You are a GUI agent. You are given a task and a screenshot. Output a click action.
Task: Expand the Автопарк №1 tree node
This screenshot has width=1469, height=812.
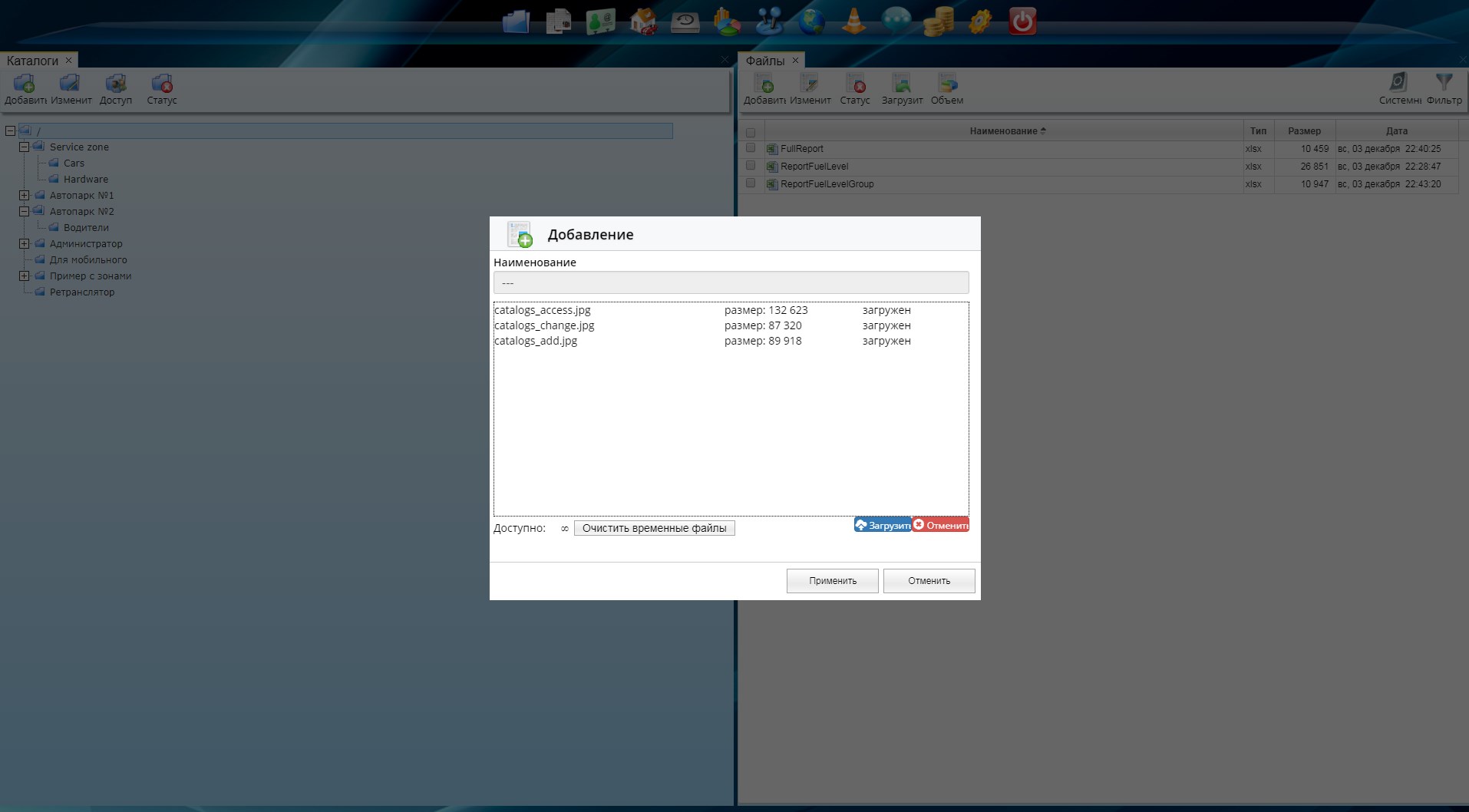pyautogui.click(x=25, y=196)
